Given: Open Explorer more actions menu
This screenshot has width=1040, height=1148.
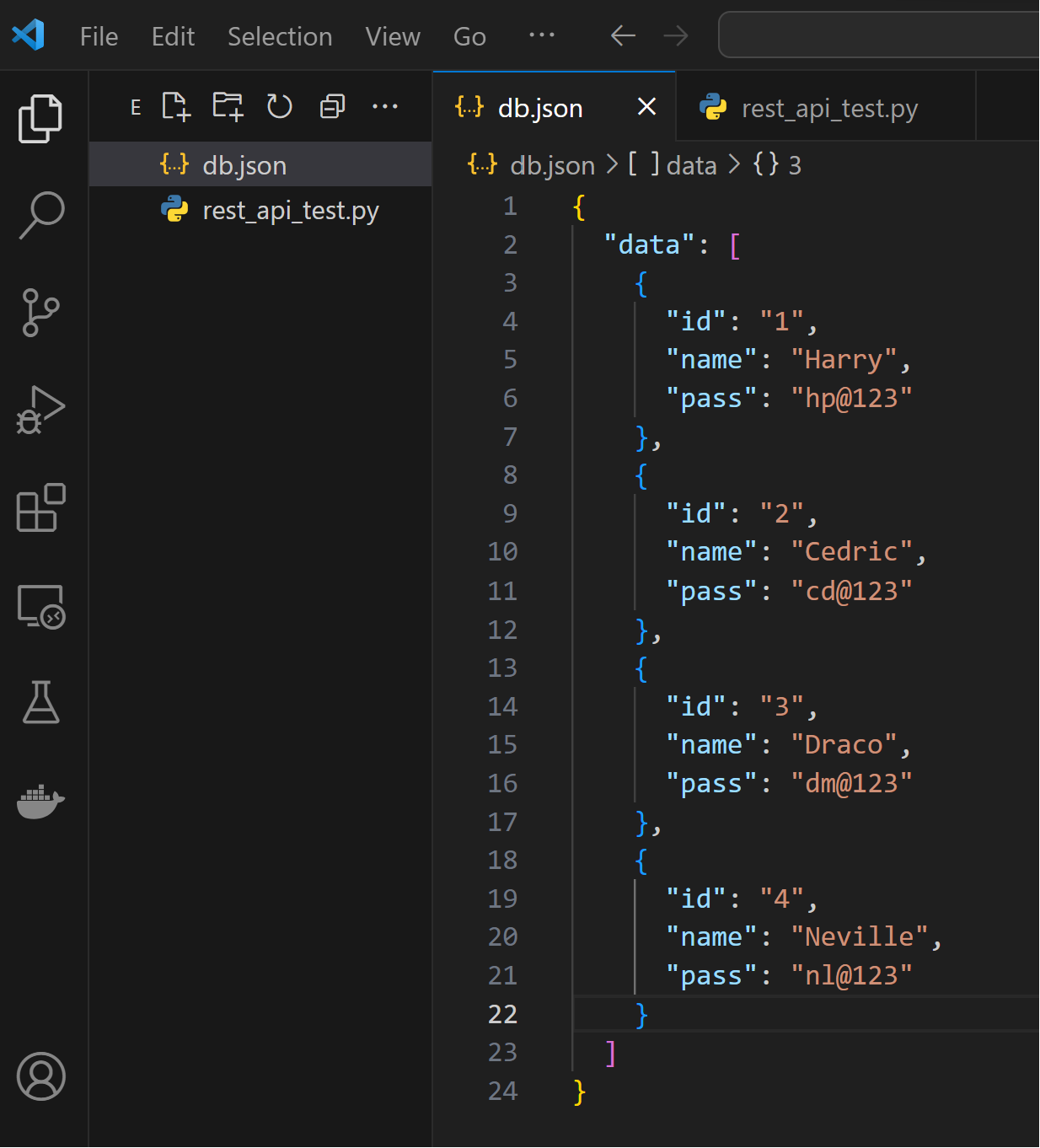Looking at the screenshot, I should pyautogui.click(x=385, y=106).
